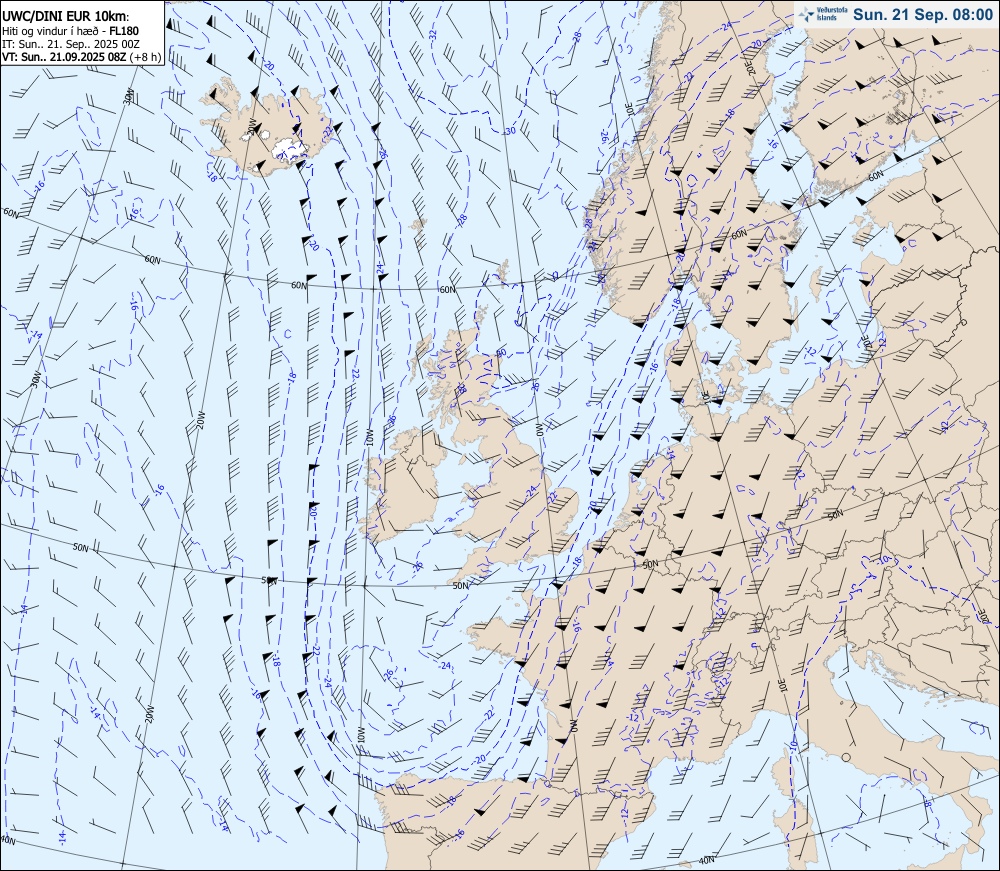Click the Veðurstofa Íslands star logo icon
This screenshot has height=871, width=1000.
pos(807,14)
